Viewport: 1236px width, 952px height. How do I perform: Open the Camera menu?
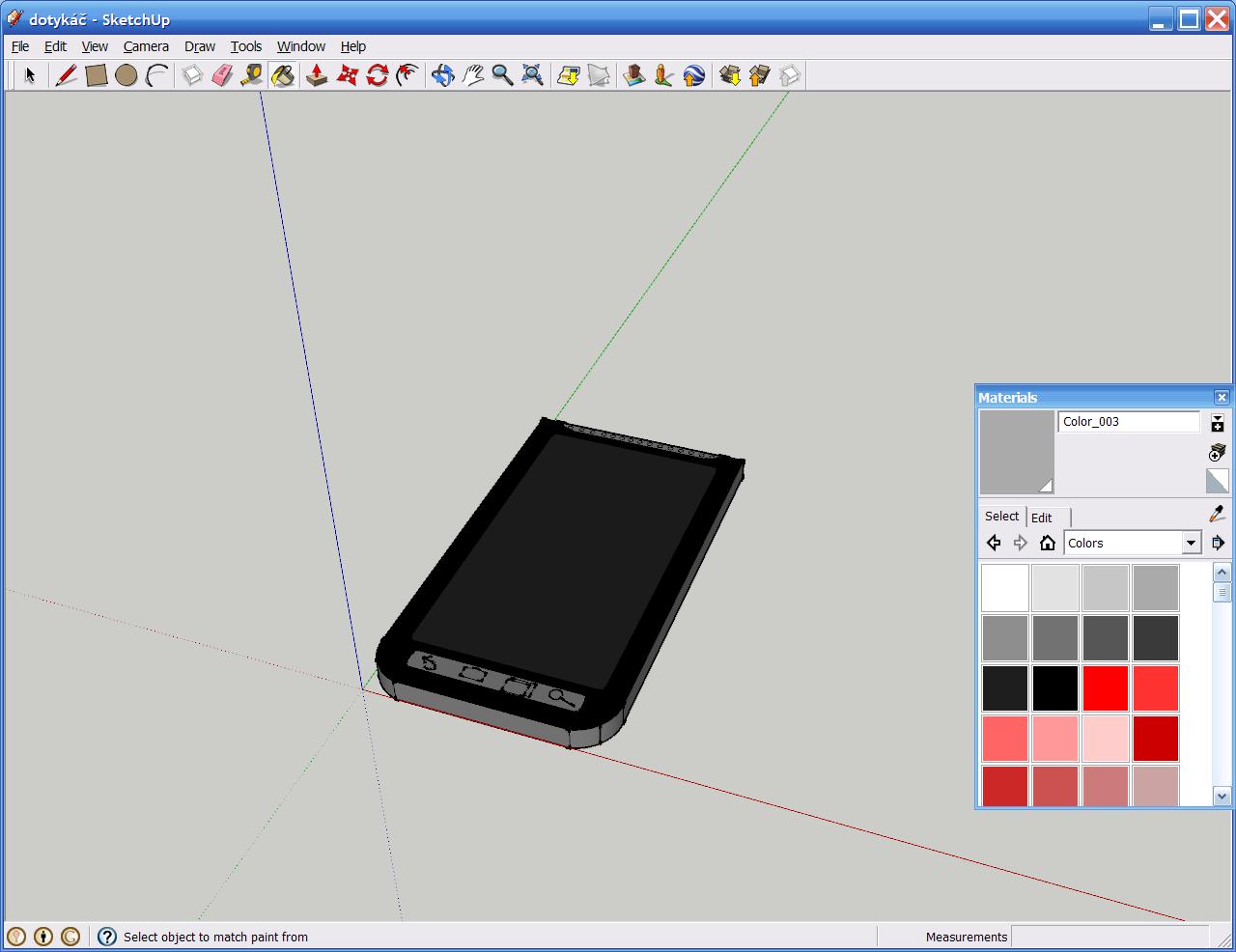(146, 46)
